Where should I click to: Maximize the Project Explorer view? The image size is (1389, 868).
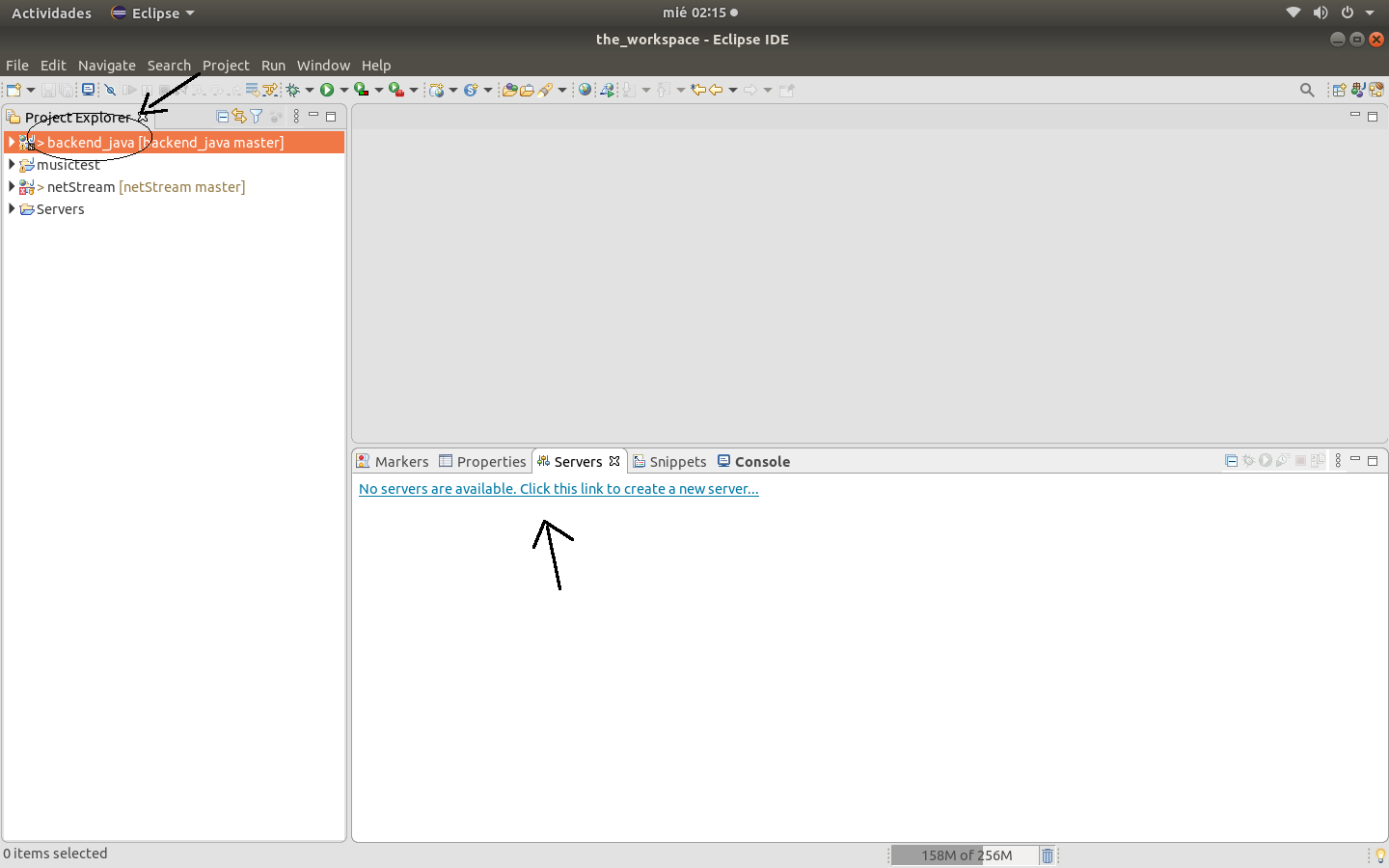(x=331, y=117)
